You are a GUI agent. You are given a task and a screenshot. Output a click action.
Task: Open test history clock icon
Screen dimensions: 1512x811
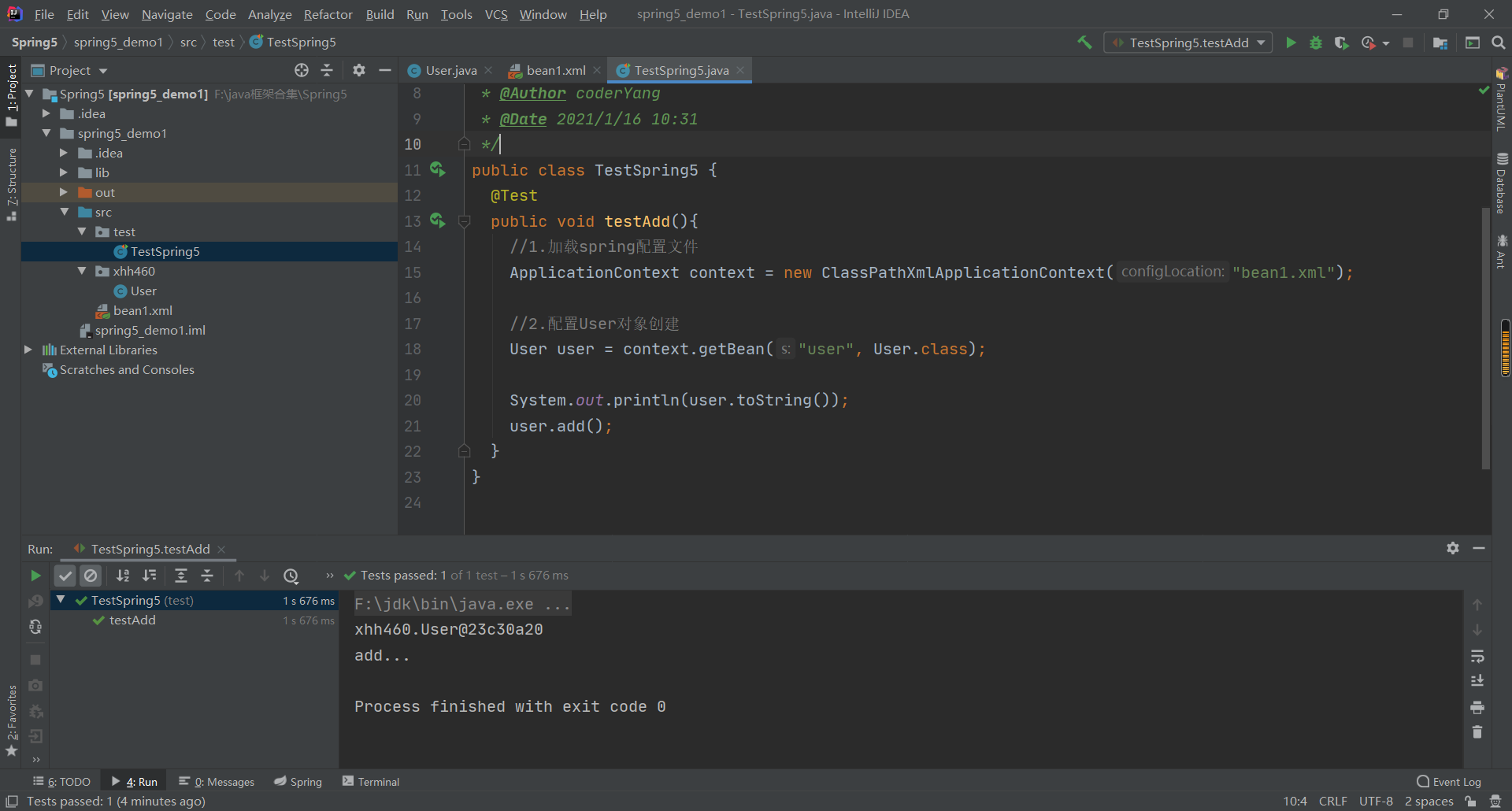click(x=291, y=576)
